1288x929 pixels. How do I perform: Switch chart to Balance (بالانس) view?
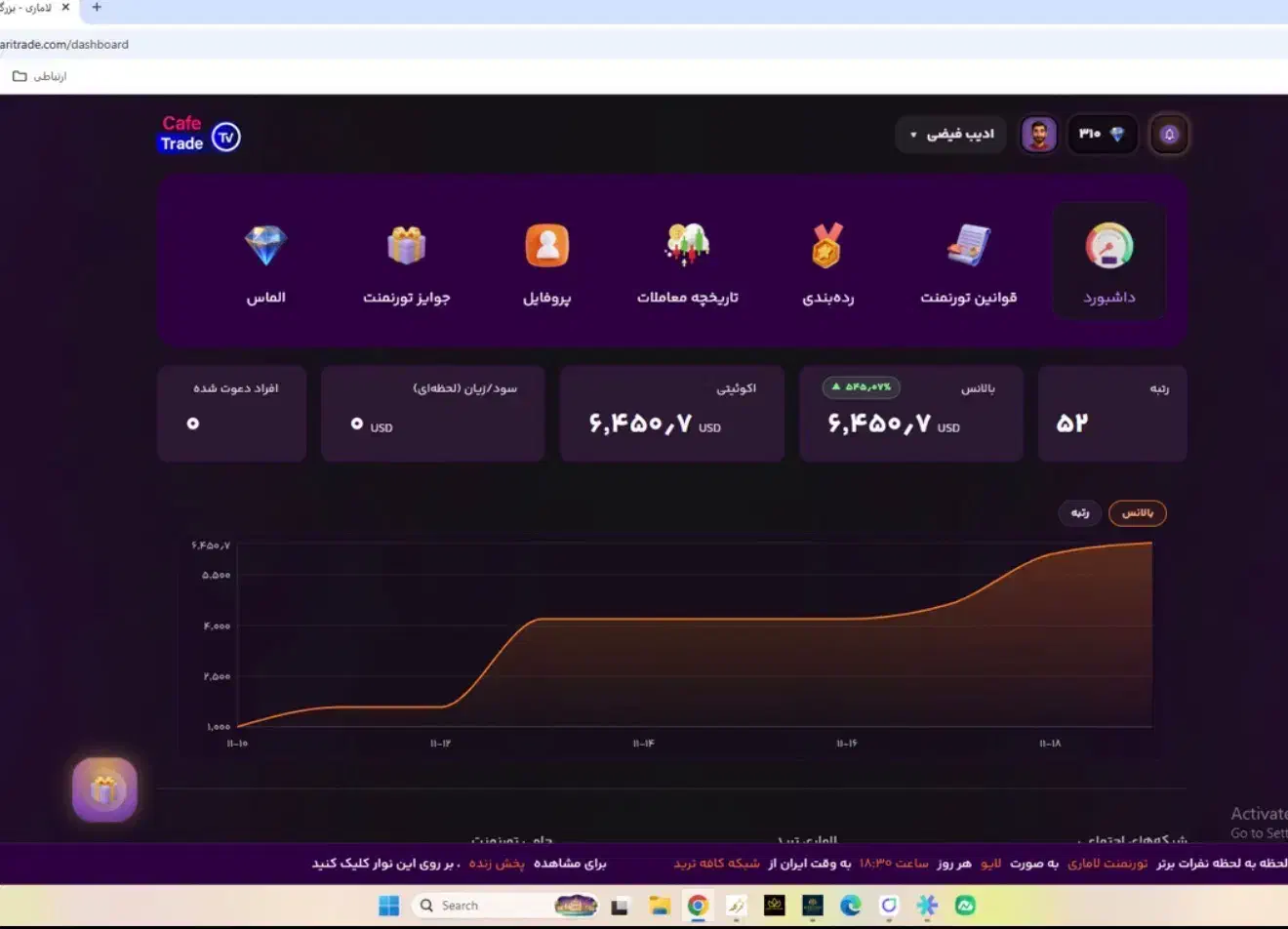[1137, 513]
